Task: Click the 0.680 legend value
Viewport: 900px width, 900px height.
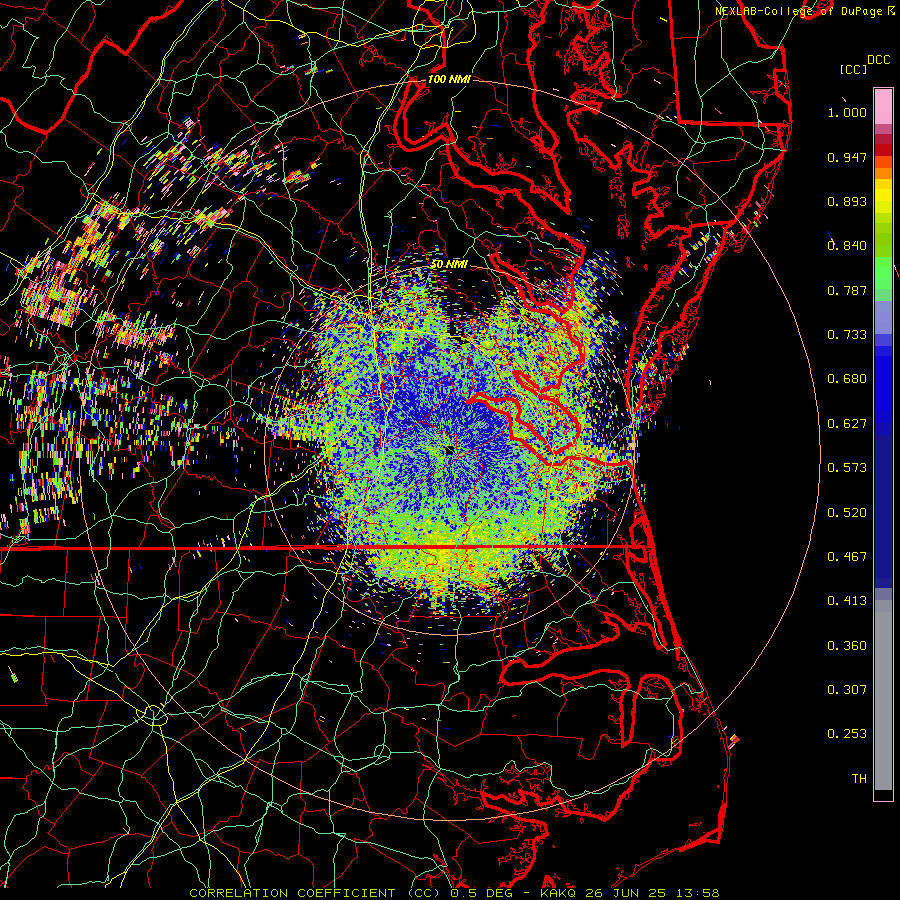Action: tap(847, 379)
